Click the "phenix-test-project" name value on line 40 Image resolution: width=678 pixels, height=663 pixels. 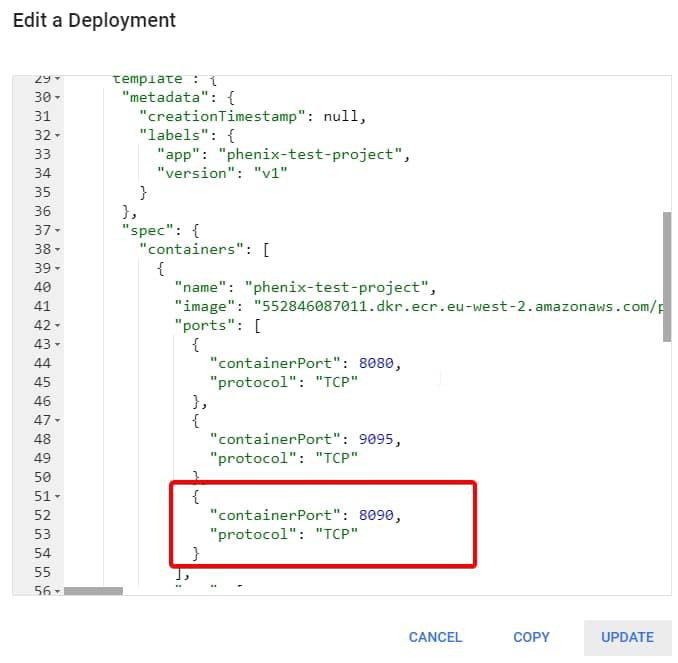tap(336, 288)
